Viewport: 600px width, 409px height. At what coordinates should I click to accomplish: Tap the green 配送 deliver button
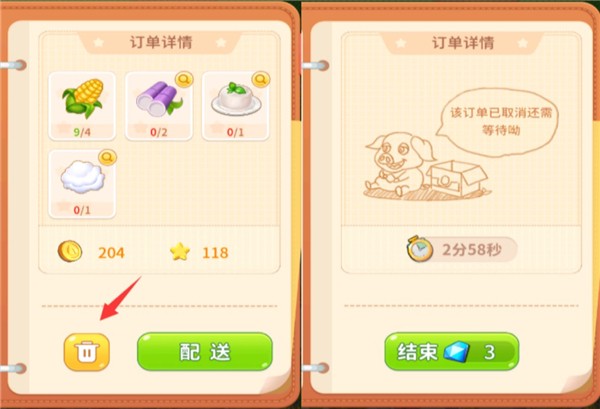click(205, 352)
